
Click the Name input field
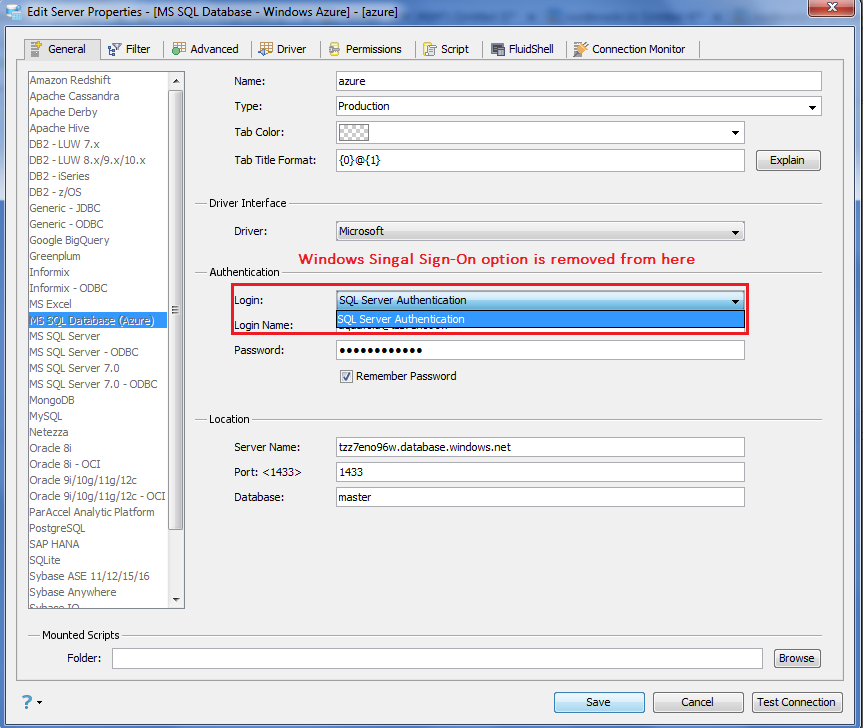[x=578, y=81]
